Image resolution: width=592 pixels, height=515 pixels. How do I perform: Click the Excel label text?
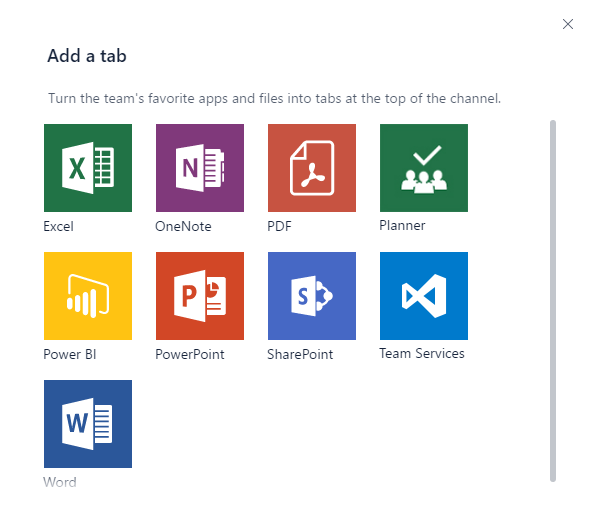[x=59, y=226]
